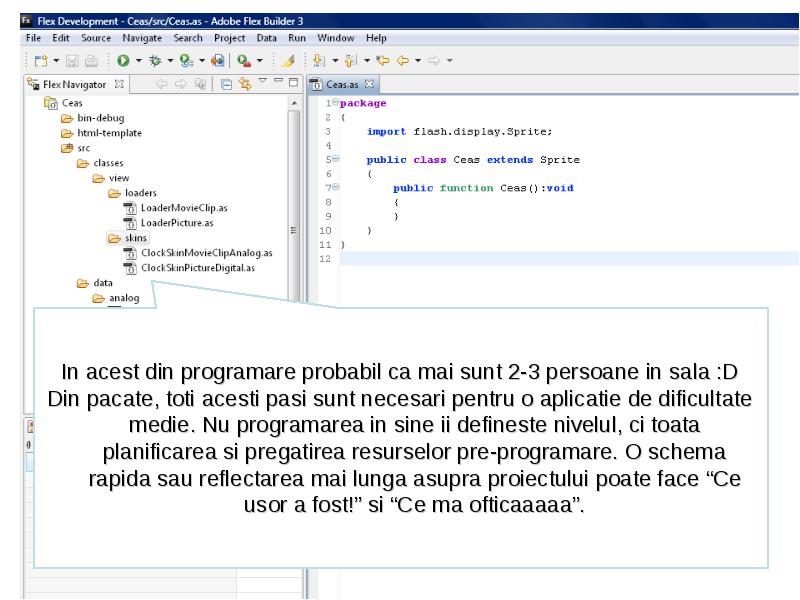Open the Navigate menu

pyautogui.click(x=142, y=38)
